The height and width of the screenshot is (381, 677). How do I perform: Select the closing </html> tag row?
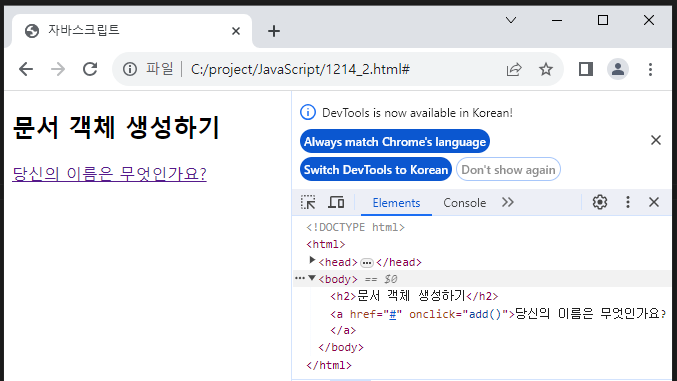pos(481,365)
